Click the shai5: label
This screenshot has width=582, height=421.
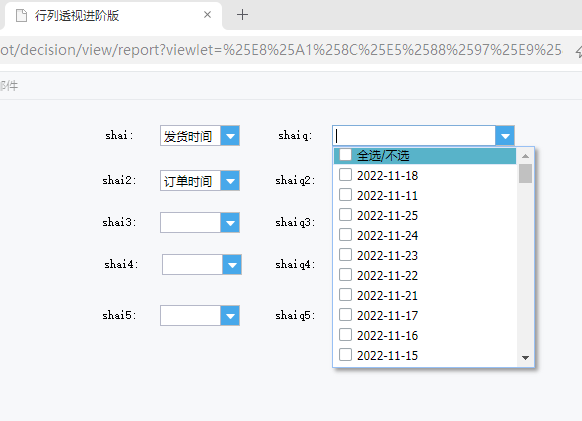coord(119,315)
